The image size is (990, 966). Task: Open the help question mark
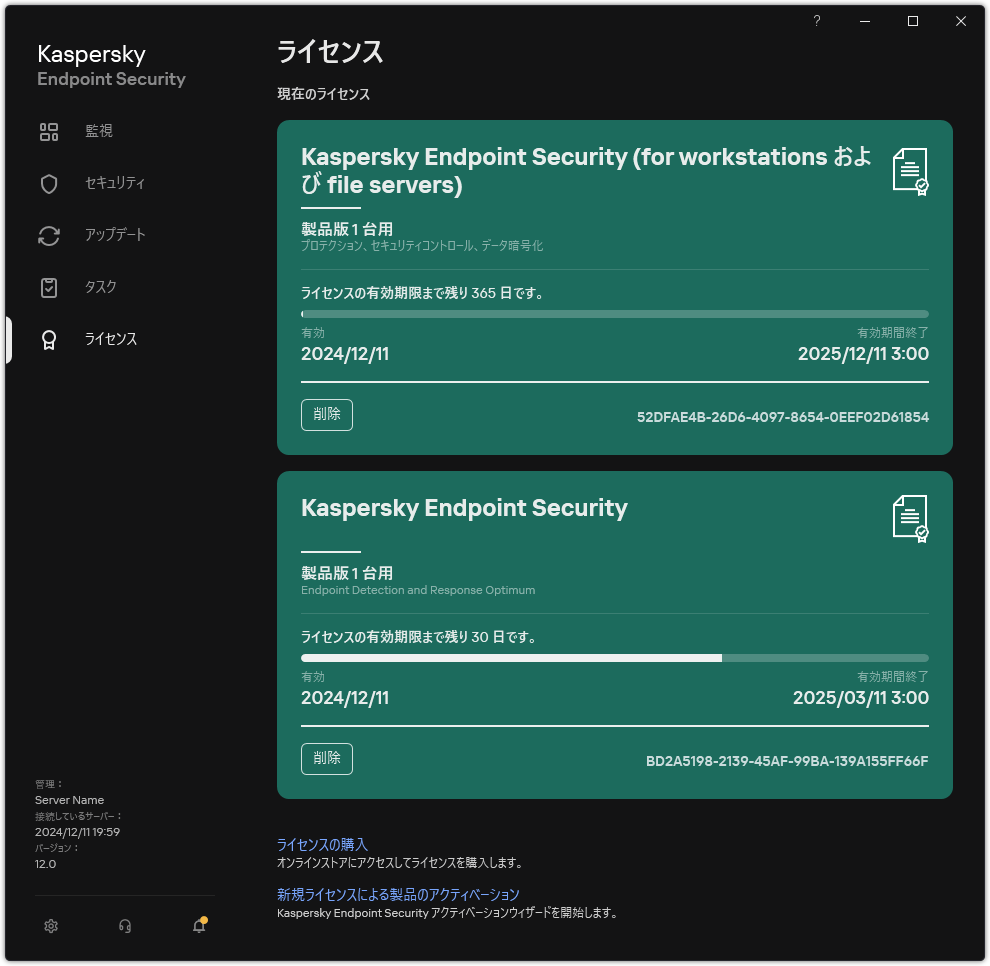[816, 20]
